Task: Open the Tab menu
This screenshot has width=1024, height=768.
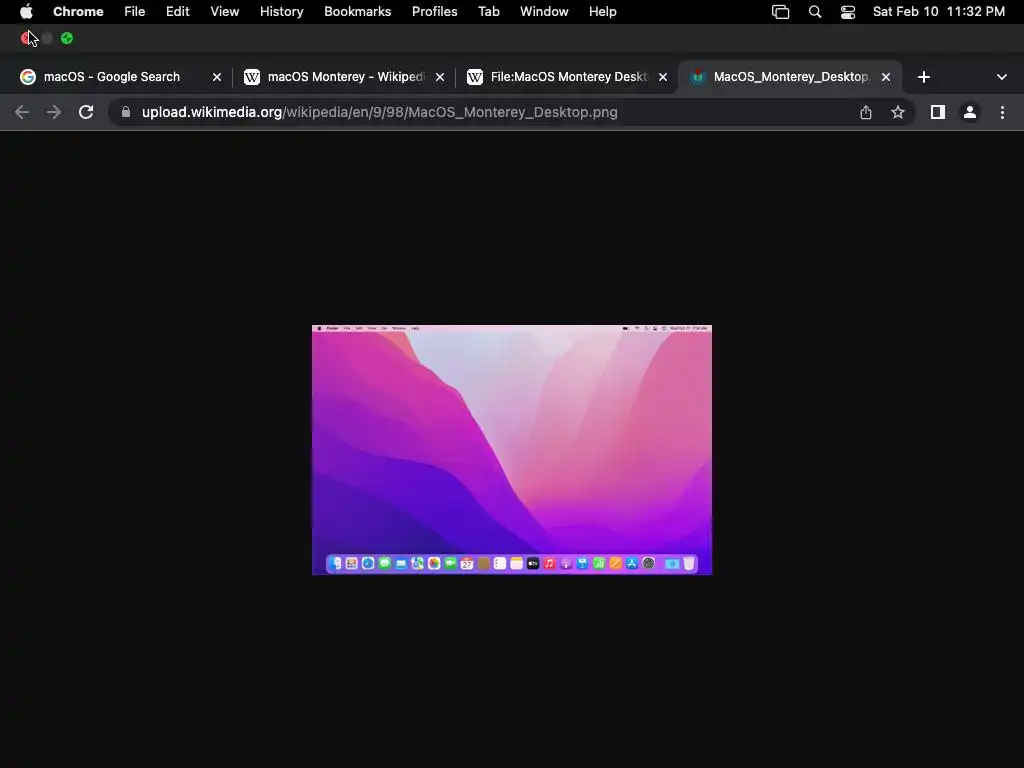Action: pyautogui.click(x=488, y=12)
